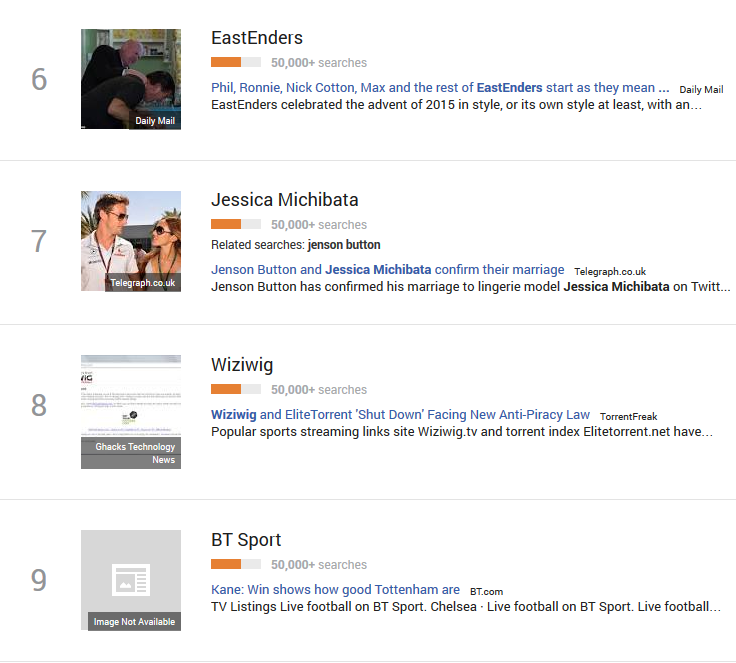Click the Jessica Michibata search volume bar
The width and height of the screenshot is (736, 663).
[x=236, y=224]
